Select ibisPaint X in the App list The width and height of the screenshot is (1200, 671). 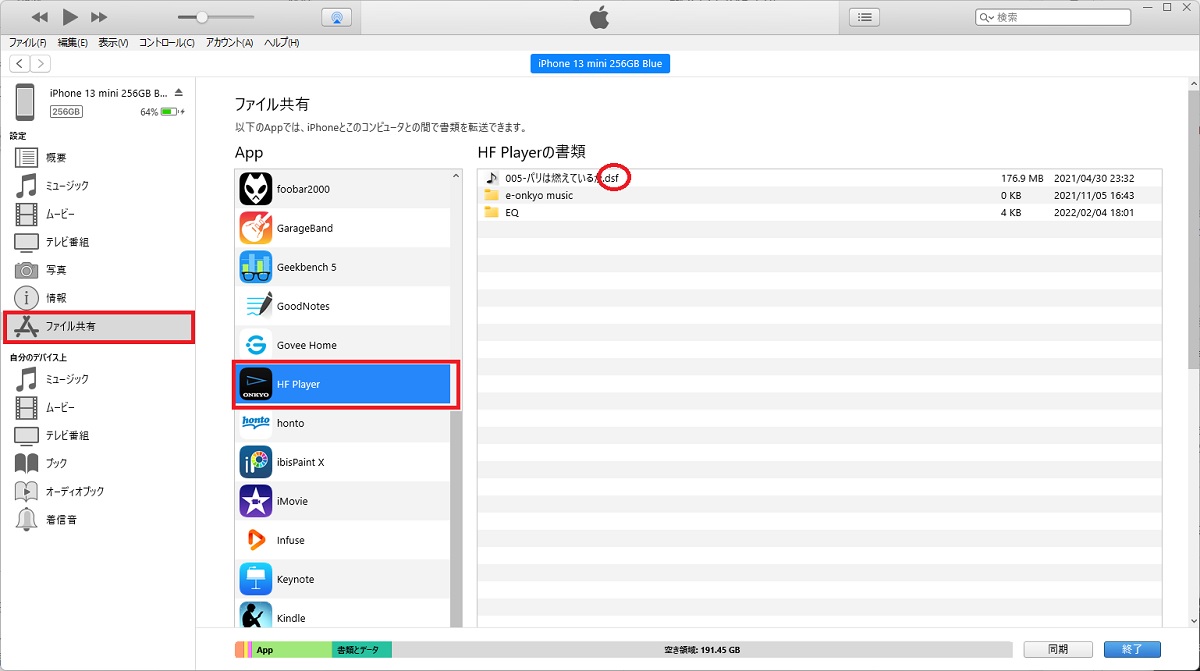tap(342, 462)
